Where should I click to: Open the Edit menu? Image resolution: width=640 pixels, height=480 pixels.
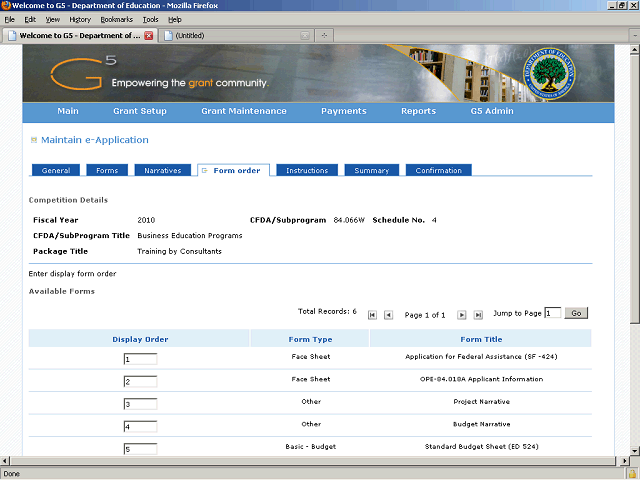[30, 20]
